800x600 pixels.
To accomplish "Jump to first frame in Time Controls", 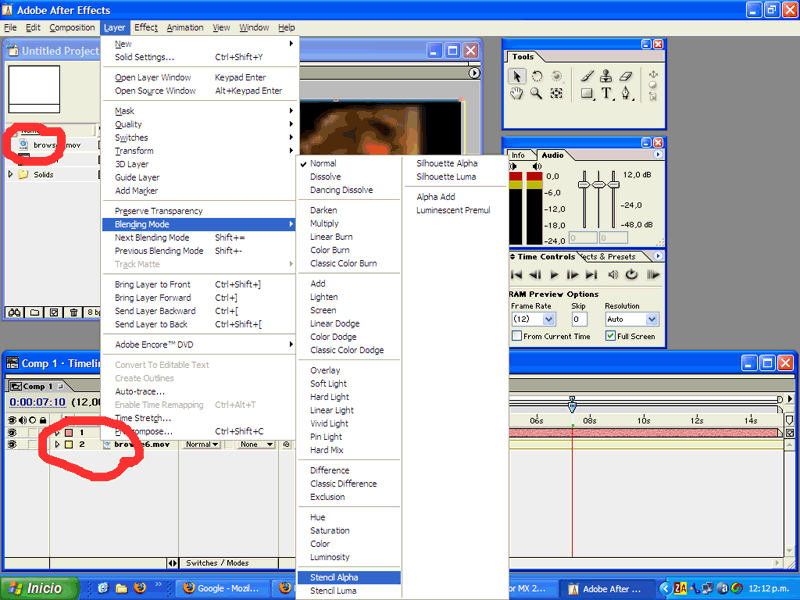I will pyautogui.click(x=516, y=275).
